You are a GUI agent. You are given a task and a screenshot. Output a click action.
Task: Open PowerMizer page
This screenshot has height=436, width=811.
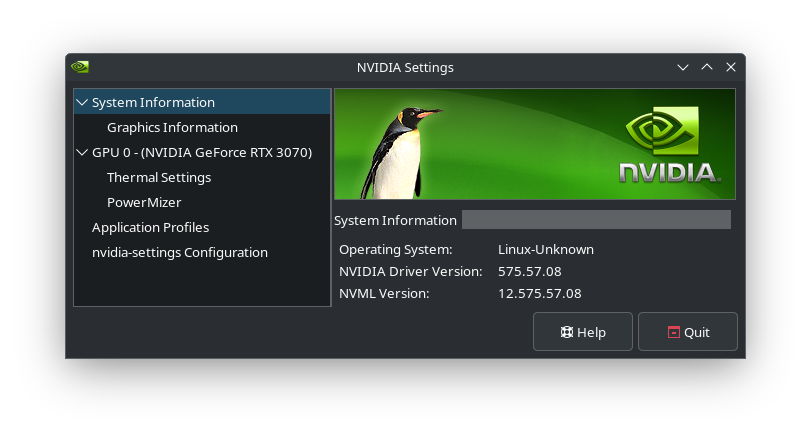click(202, 202)
